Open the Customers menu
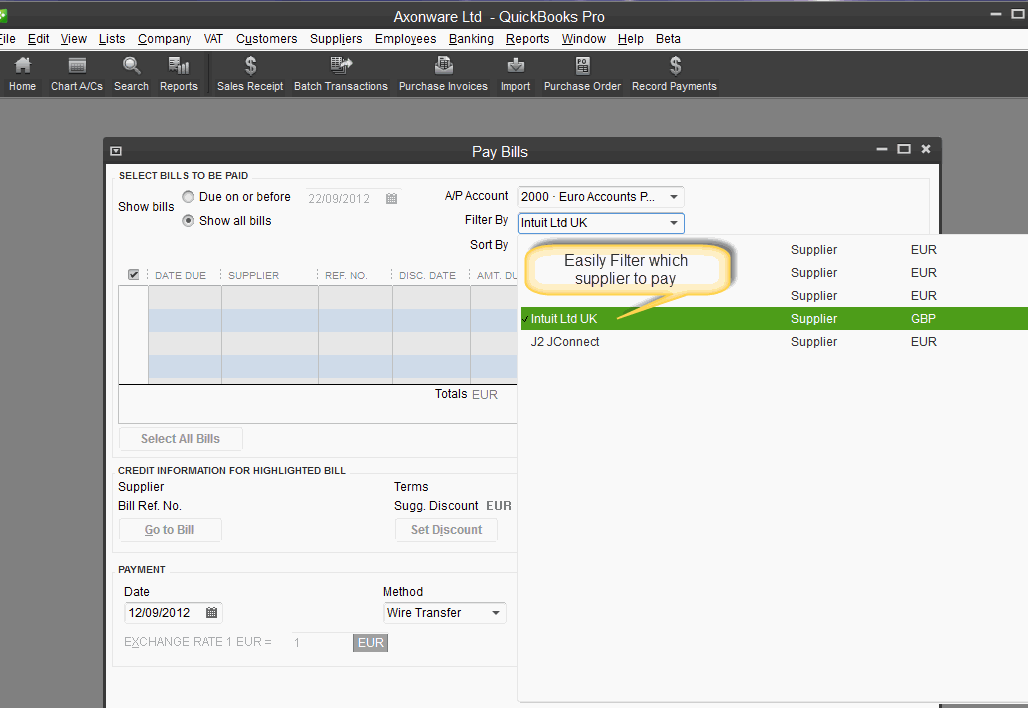The image size is (1028, 708). pyautogui.click(x=266, y=39)
